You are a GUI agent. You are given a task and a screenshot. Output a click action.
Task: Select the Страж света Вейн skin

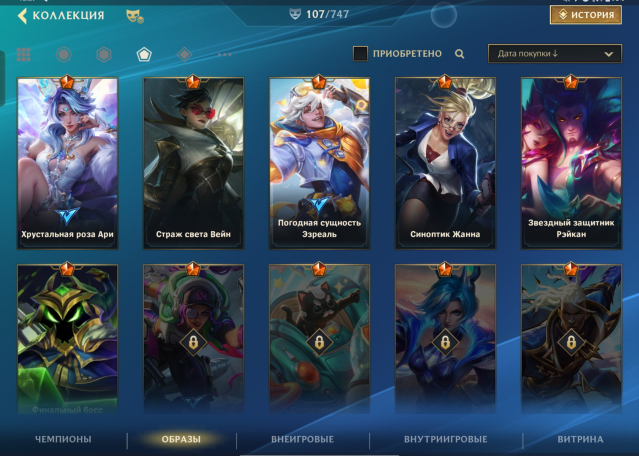tap(193, 163)
